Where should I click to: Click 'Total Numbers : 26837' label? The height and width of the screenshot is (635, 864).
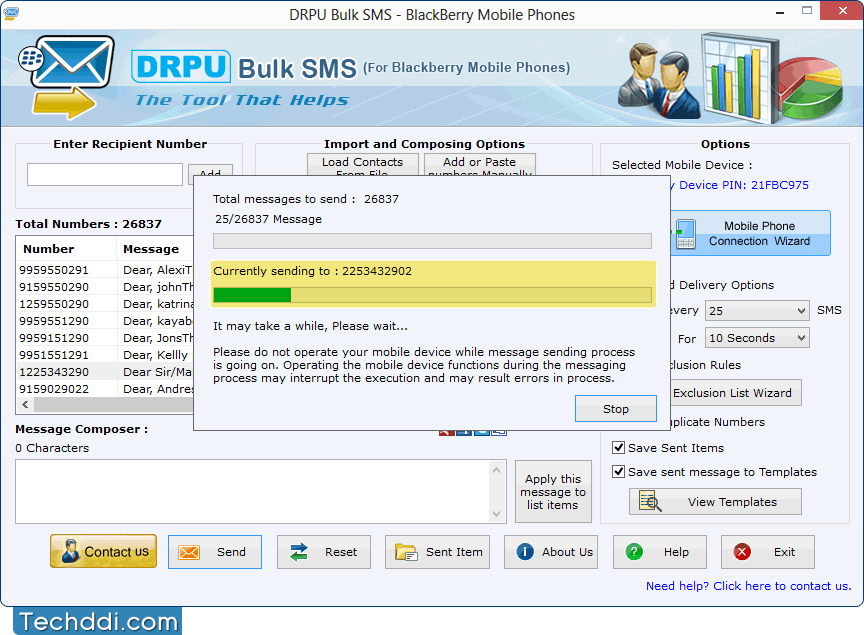(x=89, y=224)
